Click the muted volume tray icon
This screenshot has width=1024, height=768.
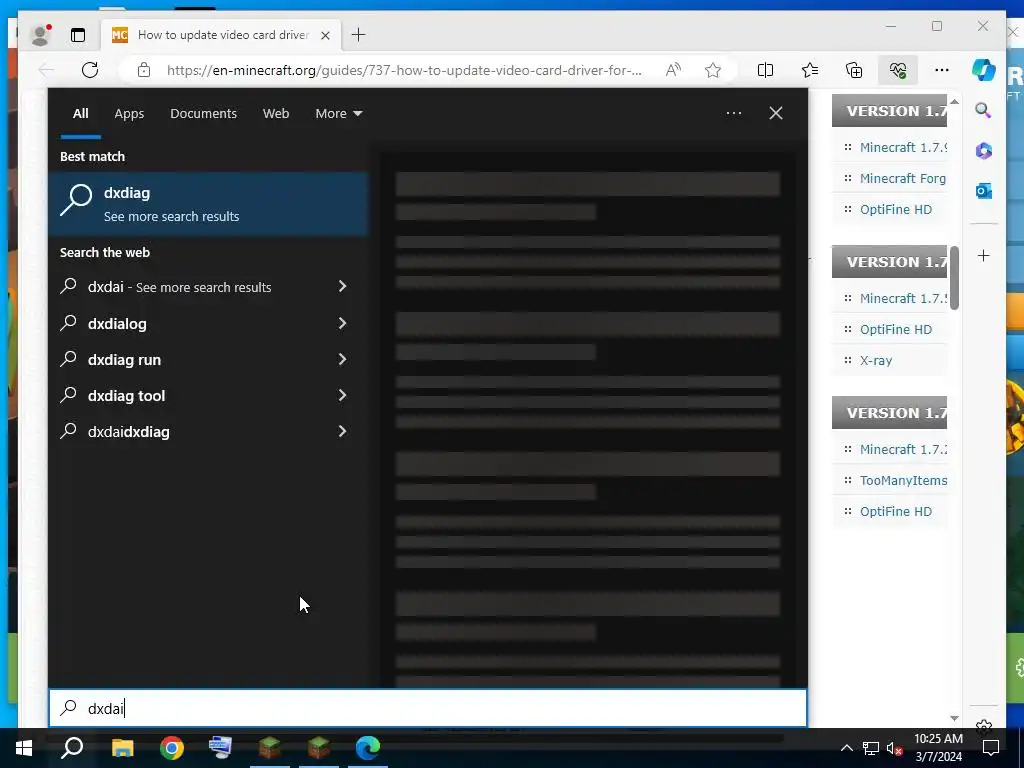[894, 748]
